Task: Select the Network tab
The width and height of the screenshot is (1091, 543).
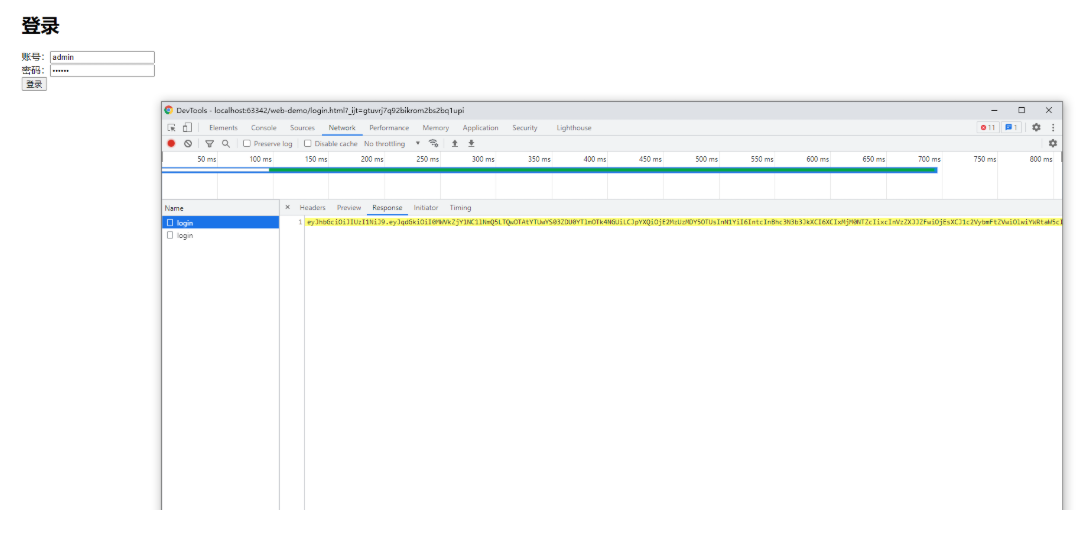Action: tap(342, 127)
